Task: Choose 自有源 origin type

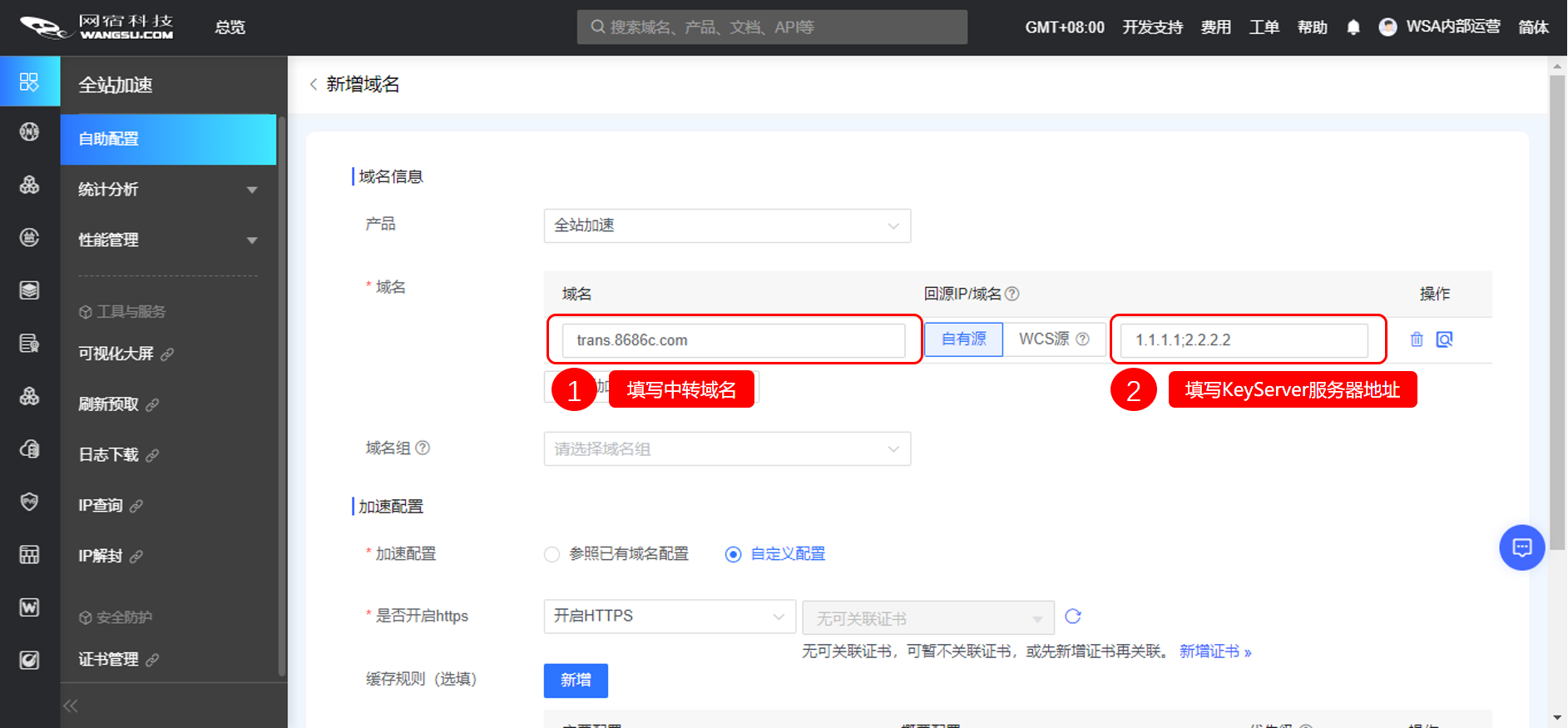Action: [x=963, y=339]
